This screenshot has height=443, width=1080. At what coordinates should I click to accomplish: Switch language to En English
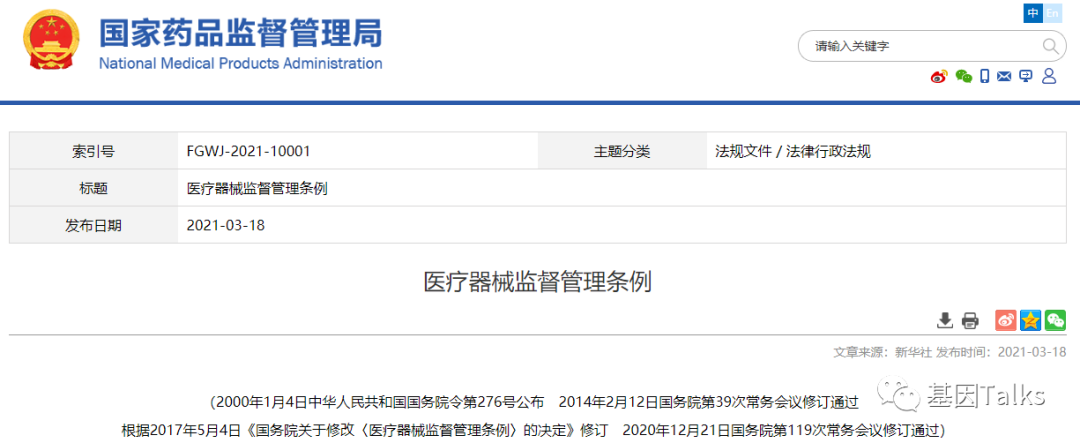(x=1052, y=13)
